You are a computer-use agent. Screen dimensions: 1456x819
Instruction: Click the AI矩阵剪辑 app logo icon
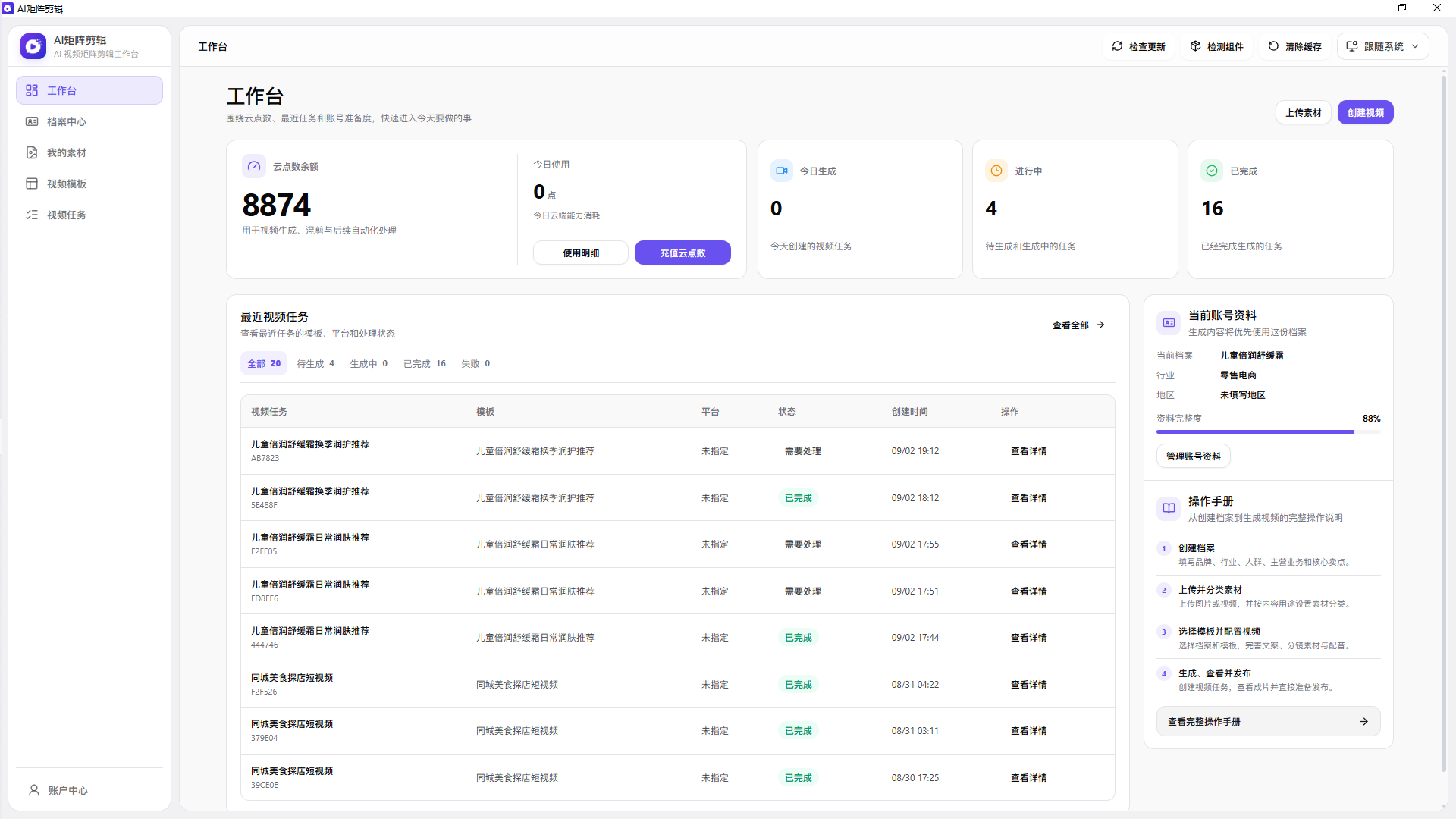pos(33,46)
